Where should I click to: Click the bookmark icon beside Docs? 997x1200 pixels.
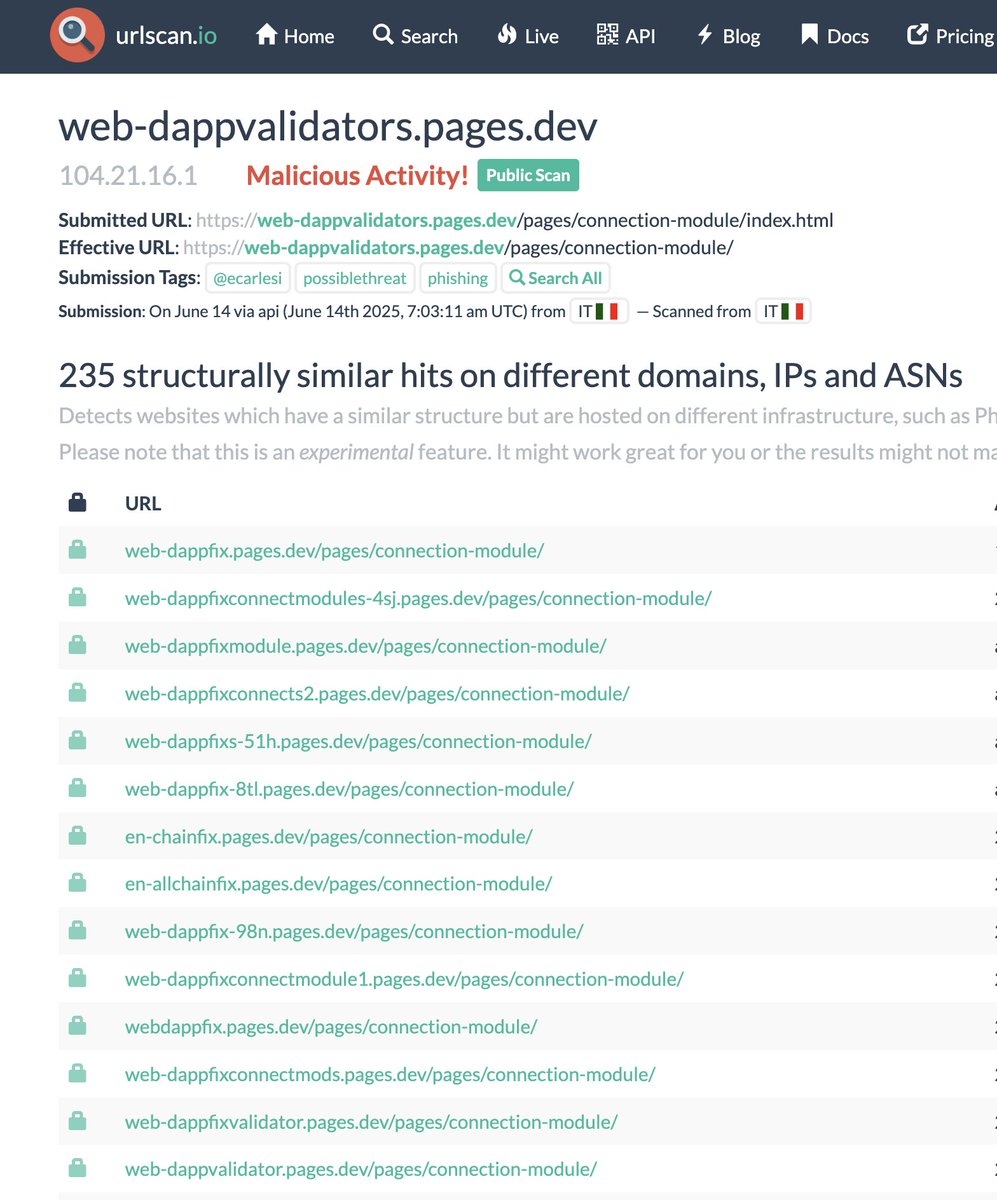[810, 35]
